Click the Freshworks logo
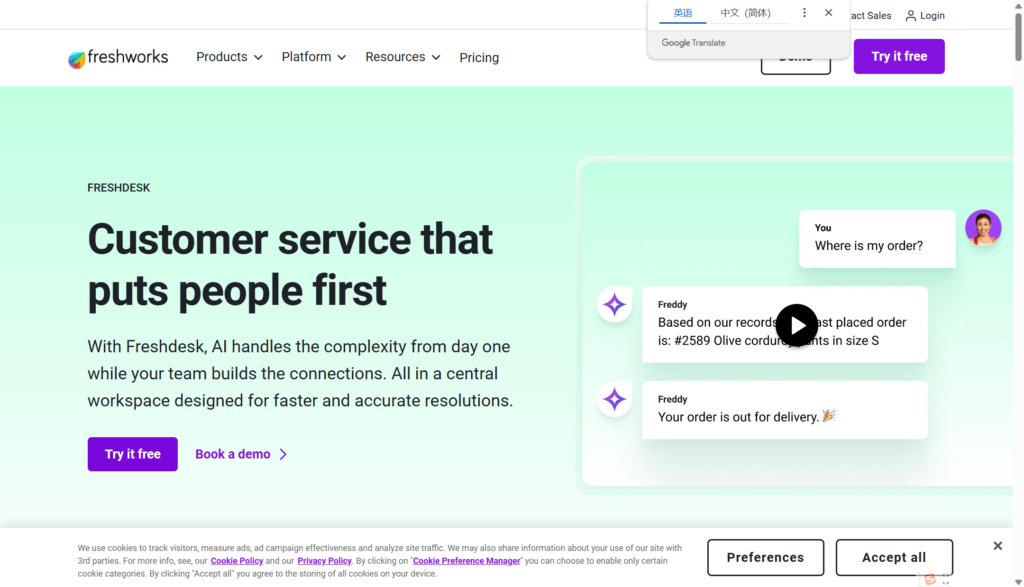 [x=118, y=58]
